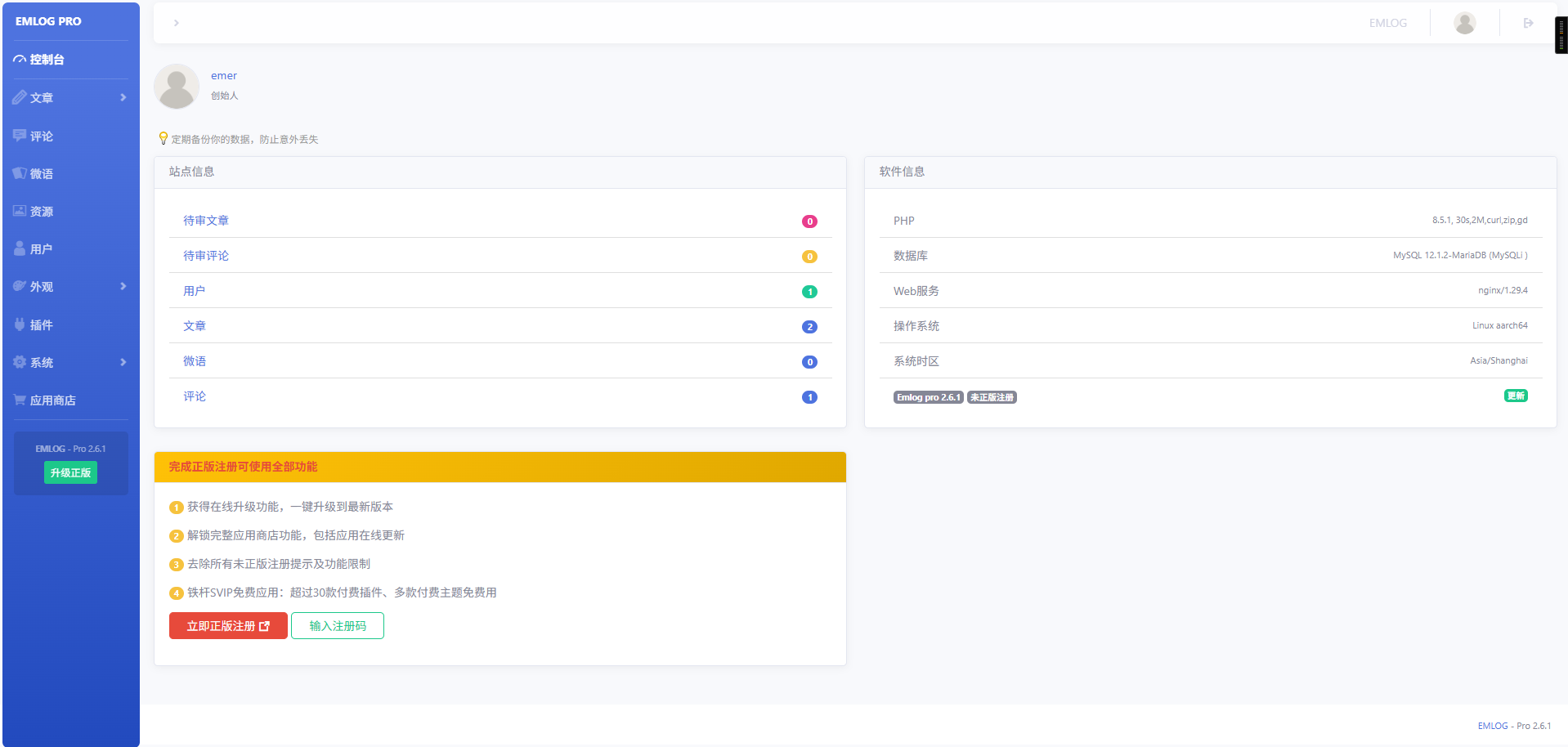Click the red 立即正版注册 button

tap(228, 626)
